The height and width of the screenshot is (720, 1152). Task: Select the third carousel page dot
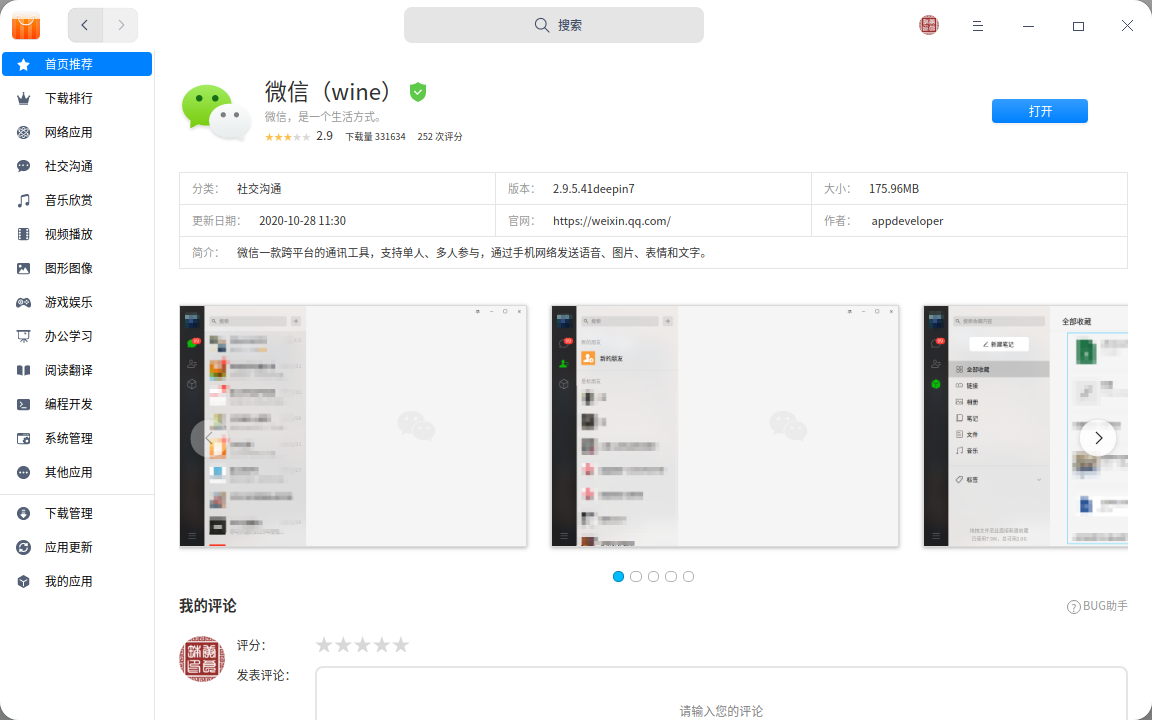pos(653,577)
